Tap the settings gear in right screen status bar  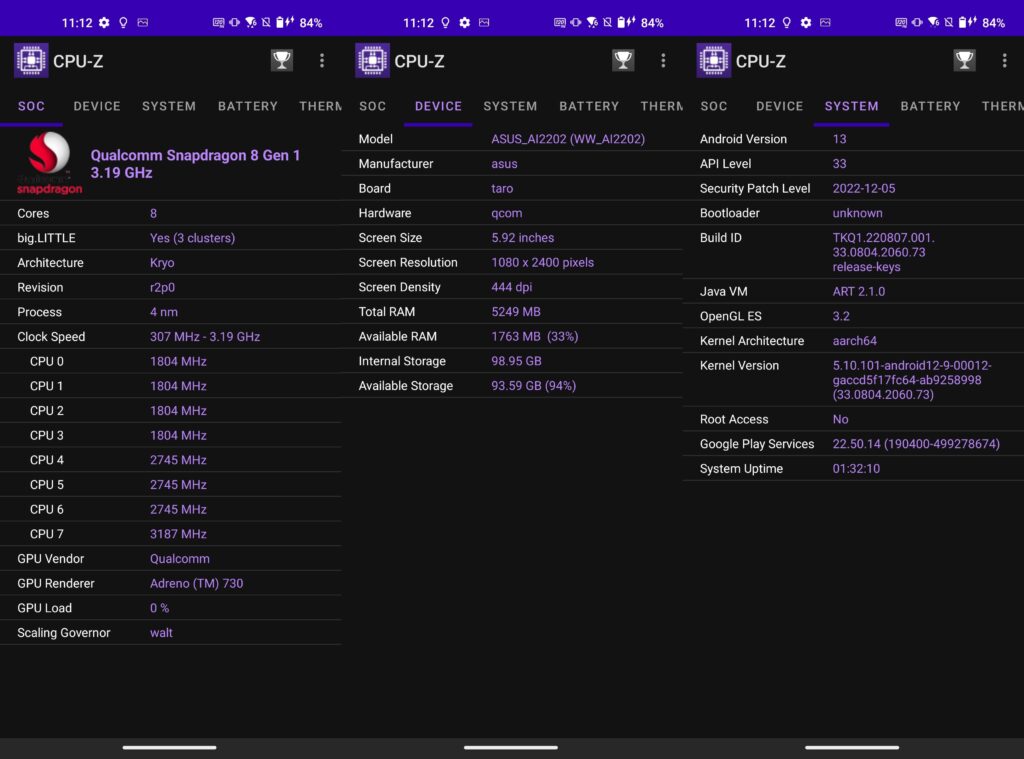point(806,23)
